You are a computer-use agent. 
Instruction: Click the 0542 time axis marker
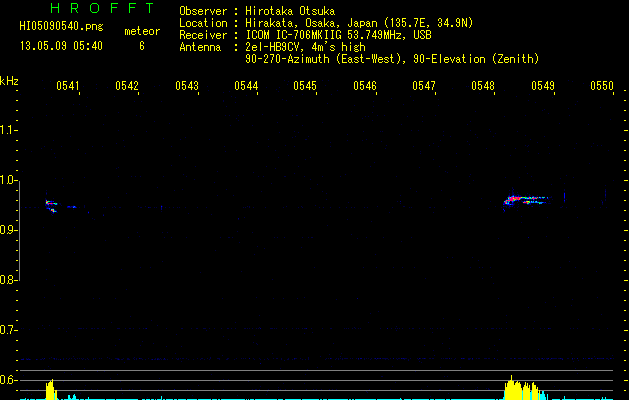(127, 86)
